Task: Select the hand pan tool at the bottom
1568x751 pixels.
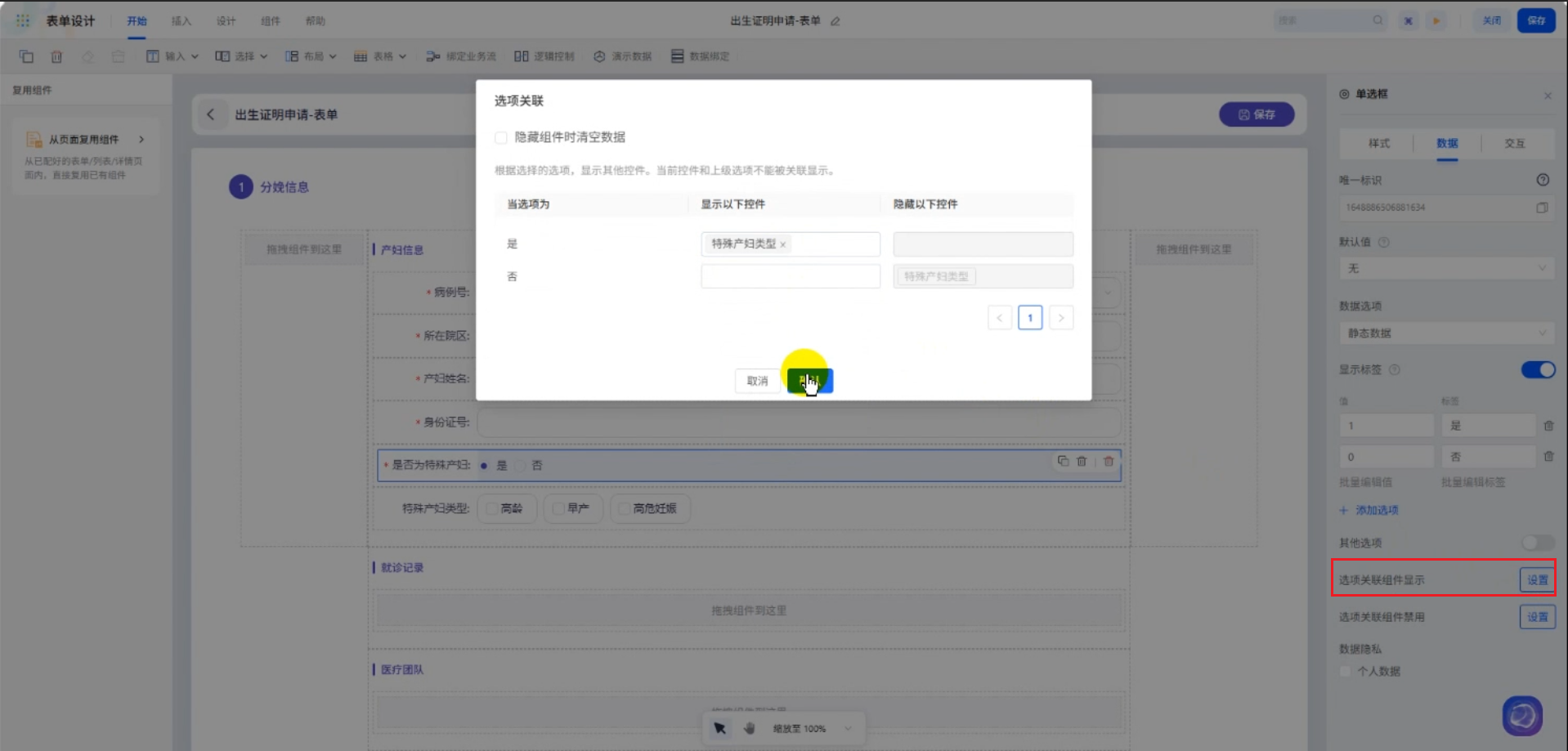Action: pos(749,728)
